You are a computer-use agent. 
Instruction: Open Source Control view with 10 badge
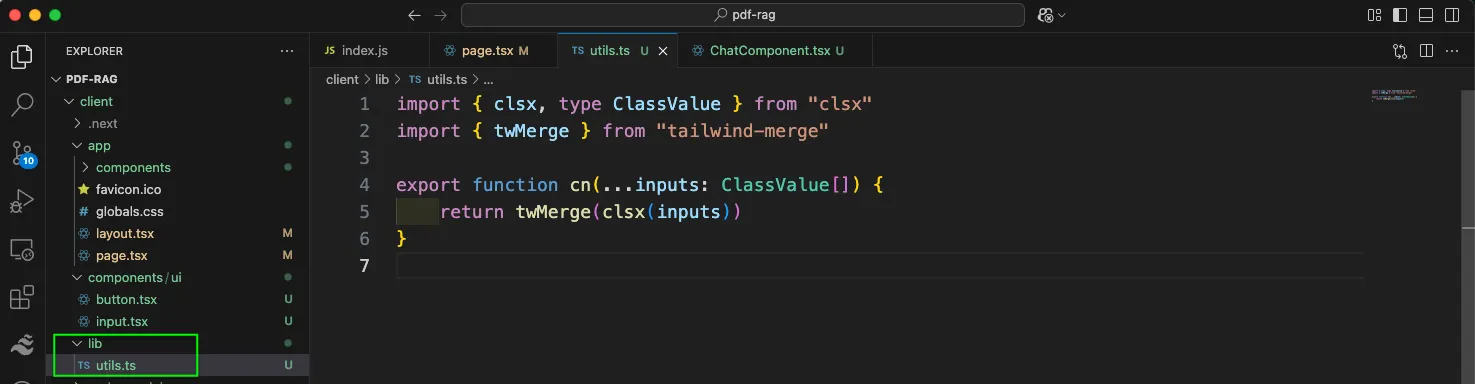point(21,153)
